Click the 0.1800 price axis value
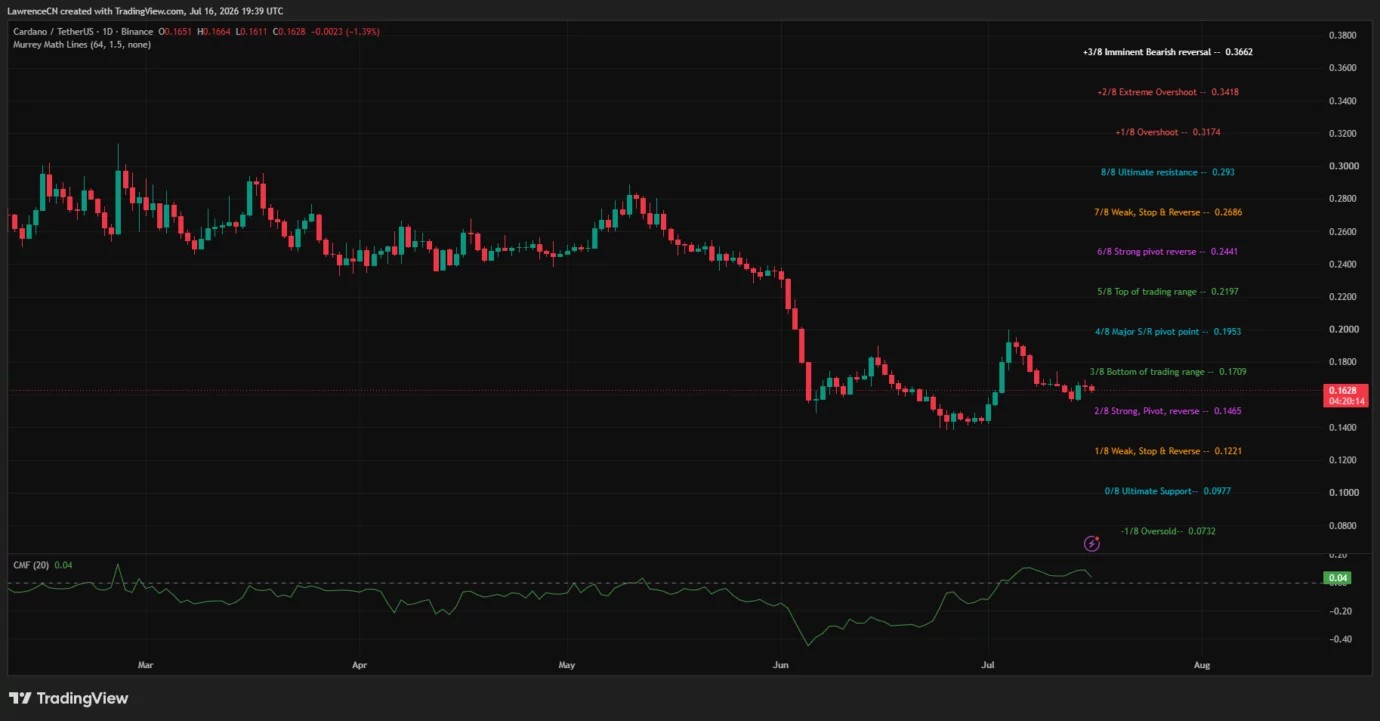1380x721 pixels. coord(1341,362)
